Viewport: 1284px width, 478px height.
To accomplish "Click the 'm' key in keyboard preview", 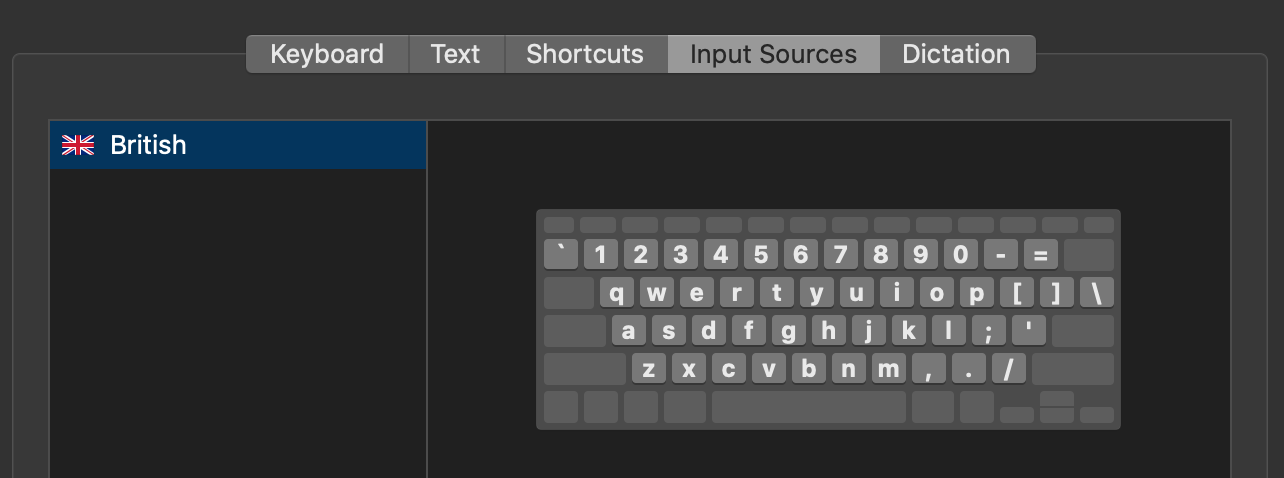I will pyautogui.click(x=888, y=369).
